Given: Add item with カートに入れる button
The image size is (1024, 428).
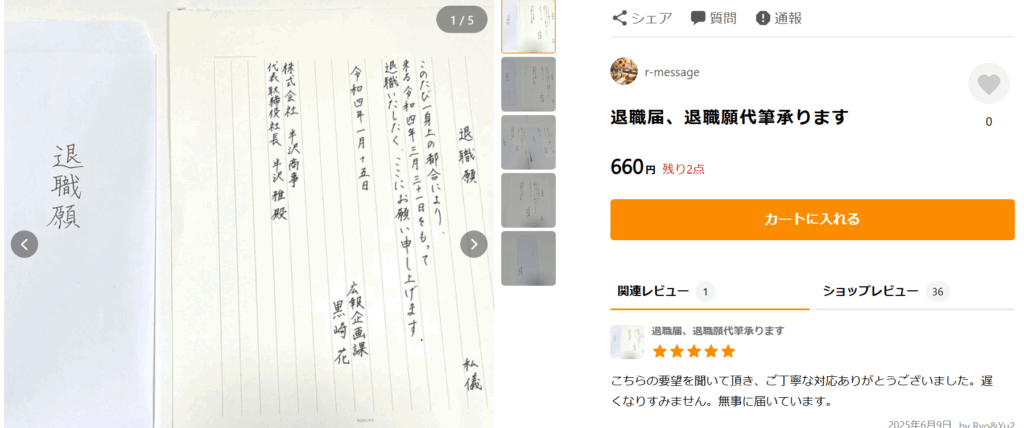Looking at the screenshot, I should (812, 220).
